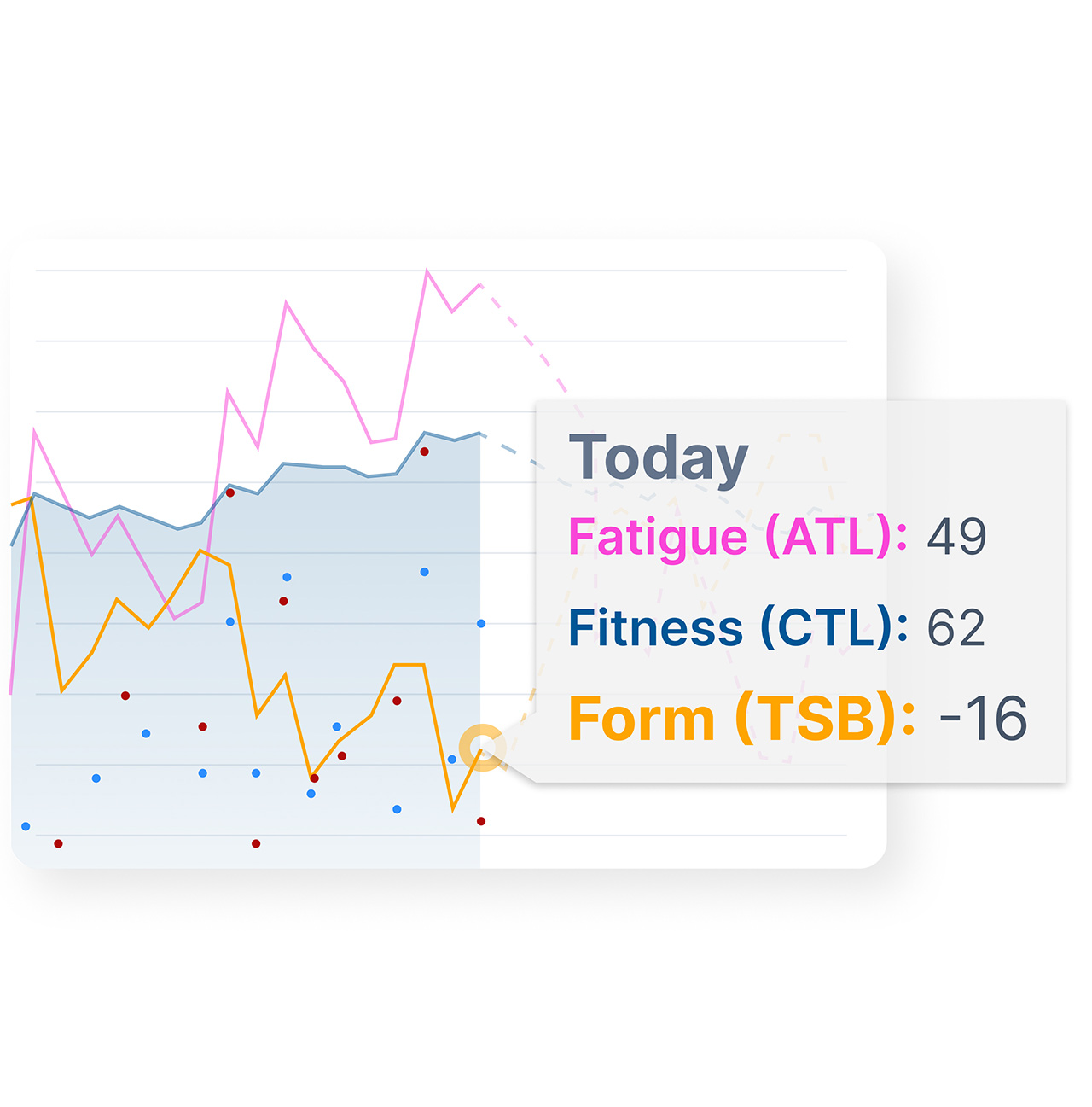1092x1107 pixels.
Task: Click the highest peak of the pink Fatigue line
Action: click(427, 271)
